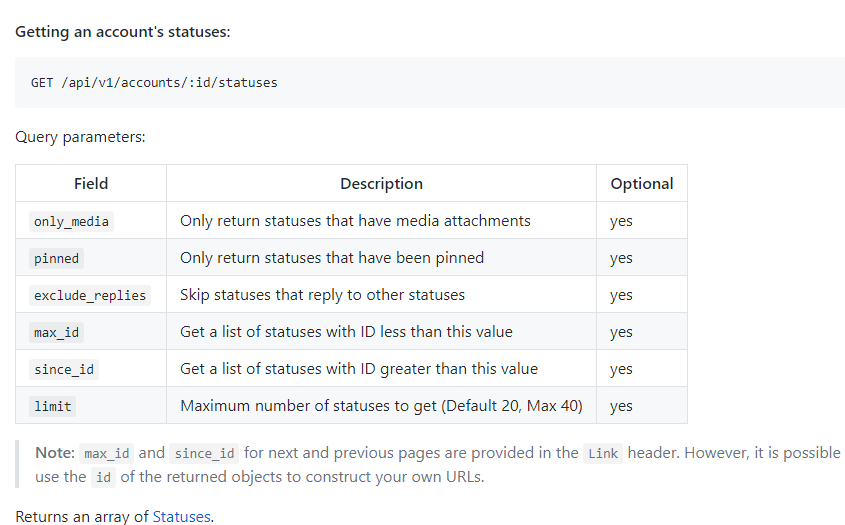Open the Statuses link
845x525 pixels.
(181, 517)
